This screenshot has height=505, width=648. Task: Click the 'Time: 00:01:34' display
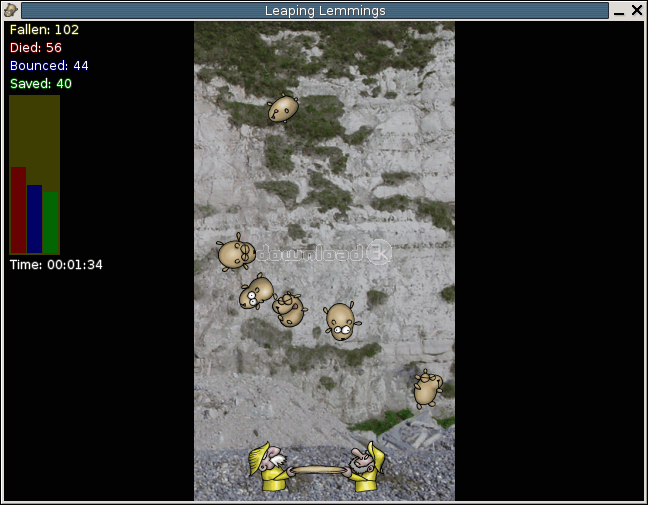pos(56,265)
